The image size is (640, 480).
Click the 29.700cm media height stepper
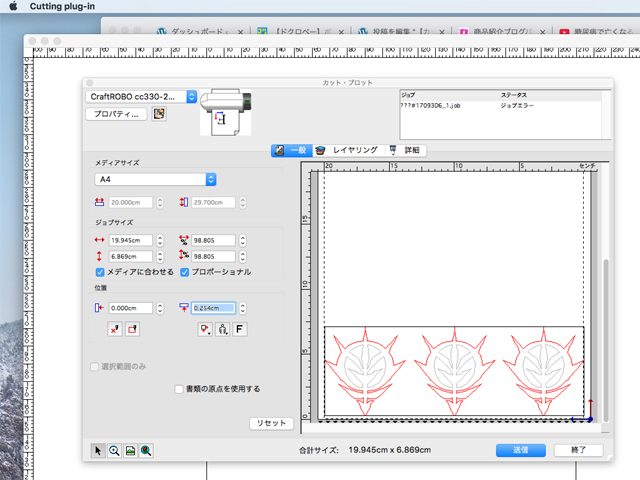242,202
